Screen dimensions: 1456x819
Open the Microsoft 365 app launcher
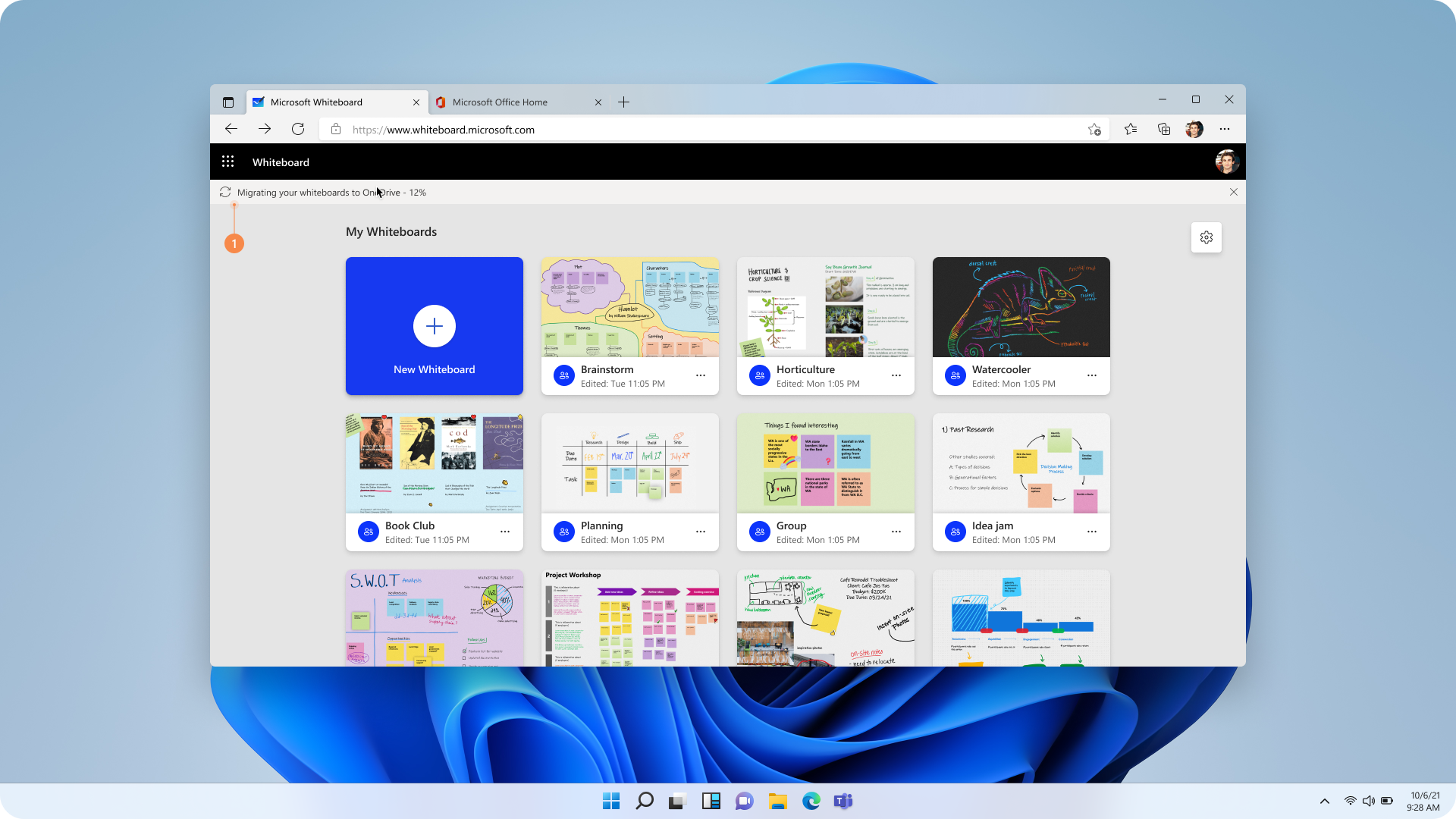[x=227, y=162]
